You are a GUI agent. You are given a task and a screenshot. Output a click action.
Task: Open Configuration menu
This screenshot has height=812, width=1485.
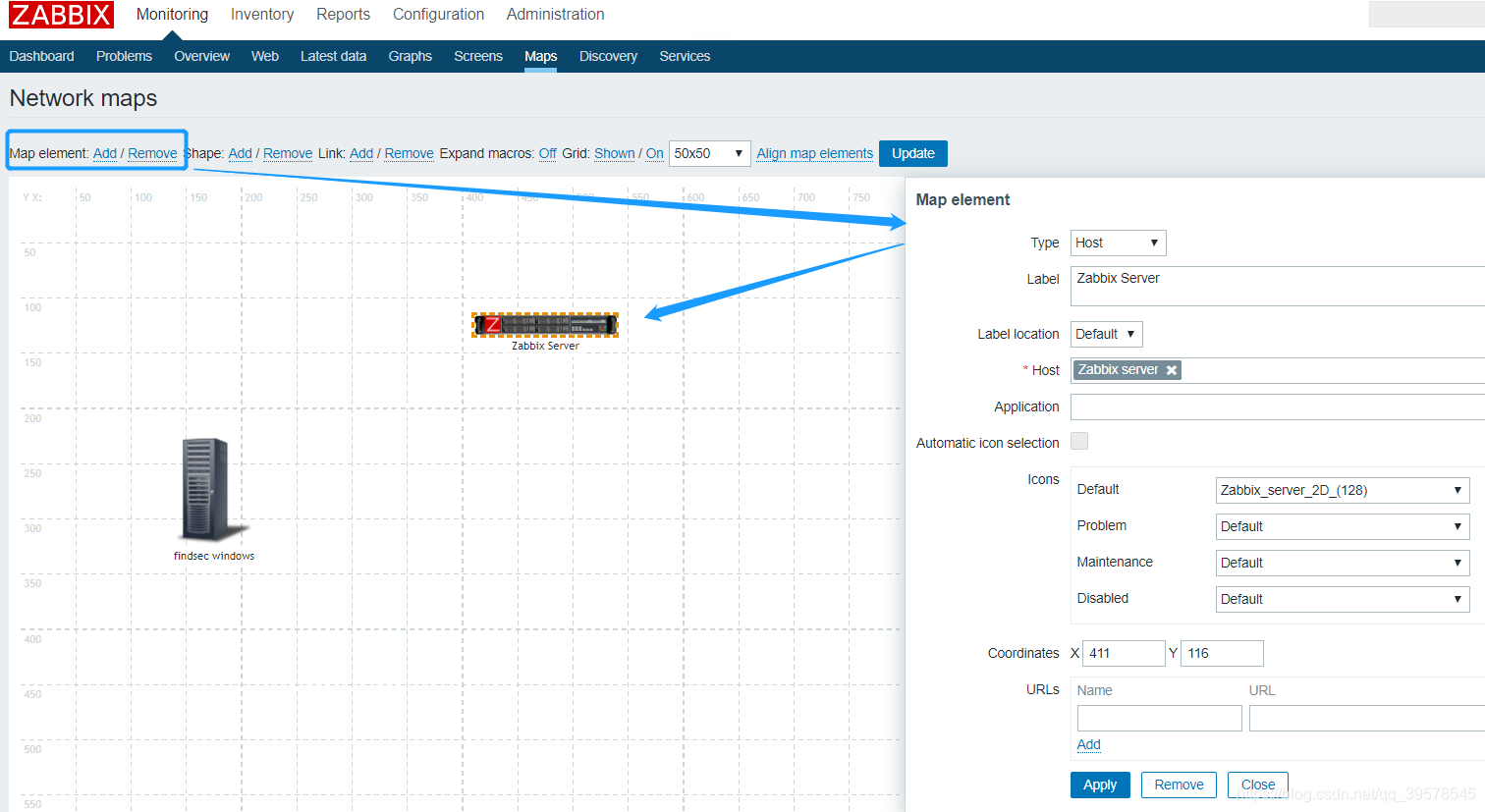pyautogui.click(x=438, y=15)
